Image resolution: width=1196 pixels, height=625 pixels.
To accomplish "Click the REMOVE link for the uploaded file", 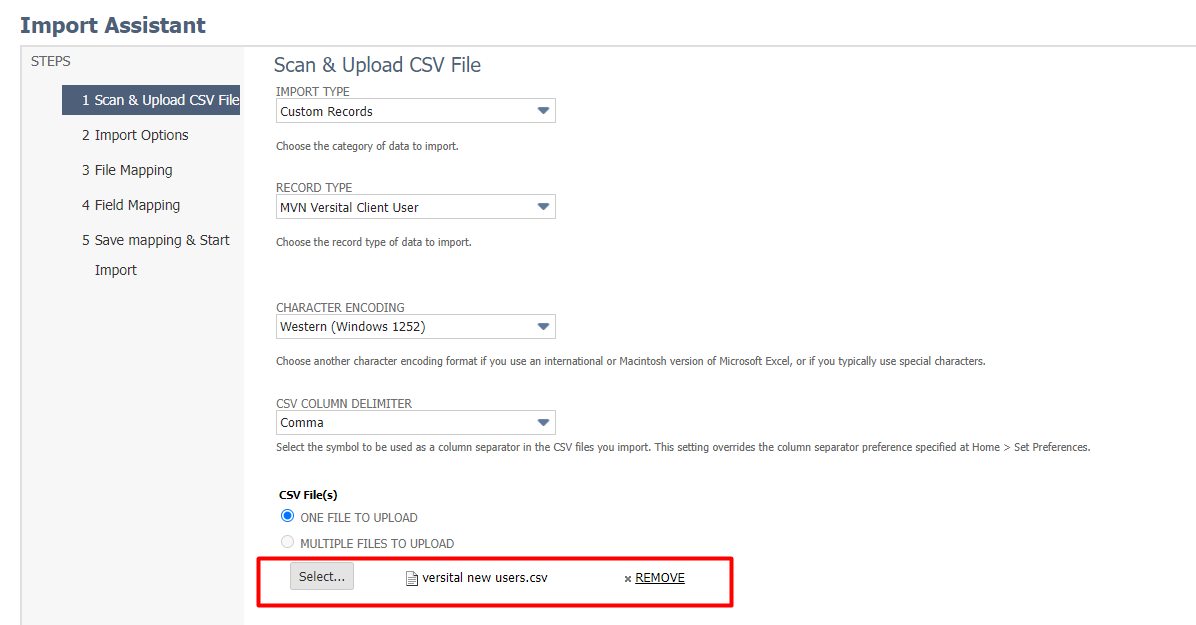I will pos(660,578).
